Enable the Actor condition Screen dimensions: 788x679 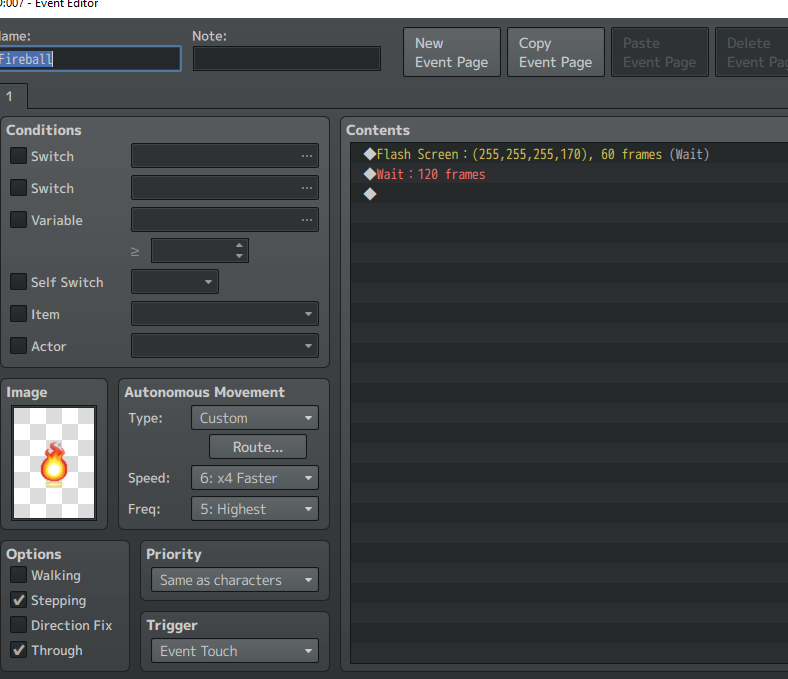[19, 346]
